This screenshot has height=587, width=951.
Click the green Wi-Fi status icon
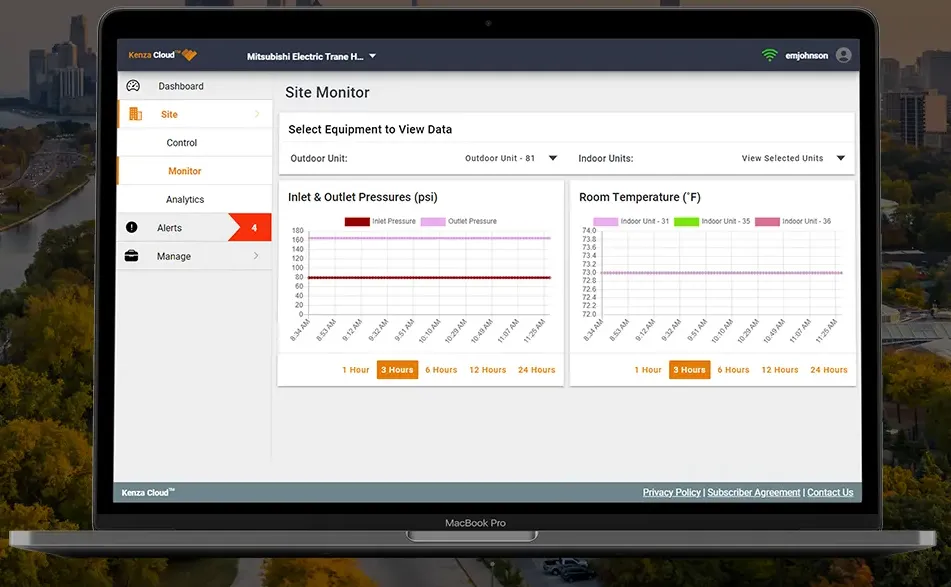(769, 55)
